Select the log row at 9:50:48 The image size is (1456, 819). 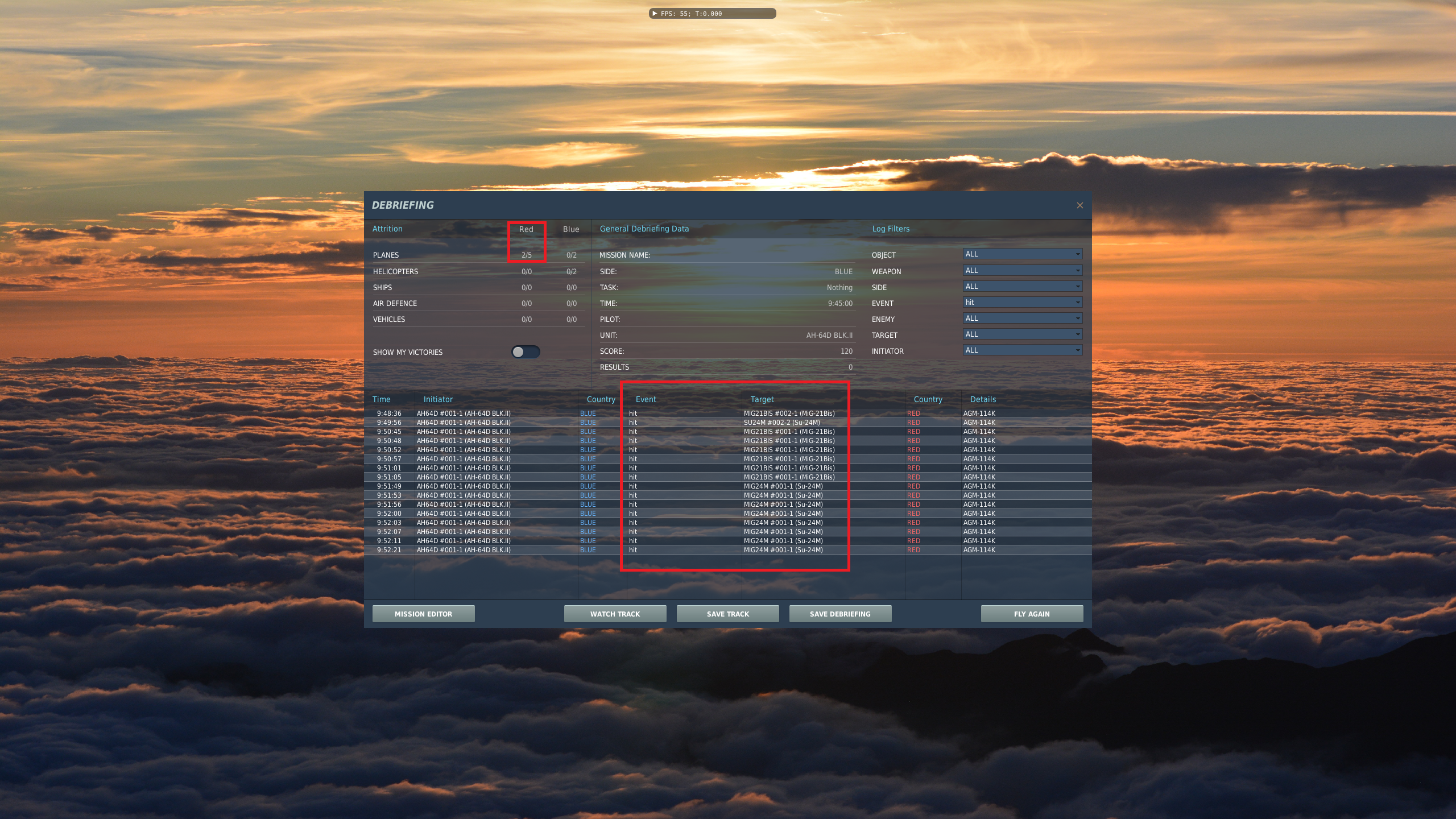coord(727,441)
